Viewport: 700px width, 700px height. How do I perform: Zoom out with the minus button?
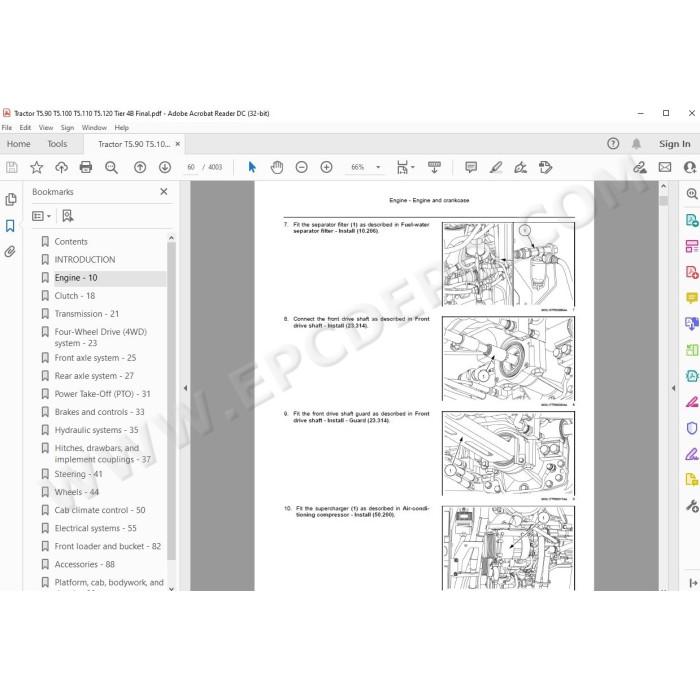tap(302, 167)
